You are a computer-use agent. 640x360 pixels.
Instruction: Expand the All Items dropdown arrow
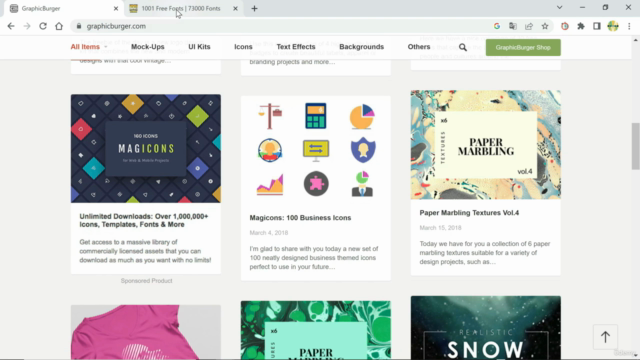click(106, 47)
